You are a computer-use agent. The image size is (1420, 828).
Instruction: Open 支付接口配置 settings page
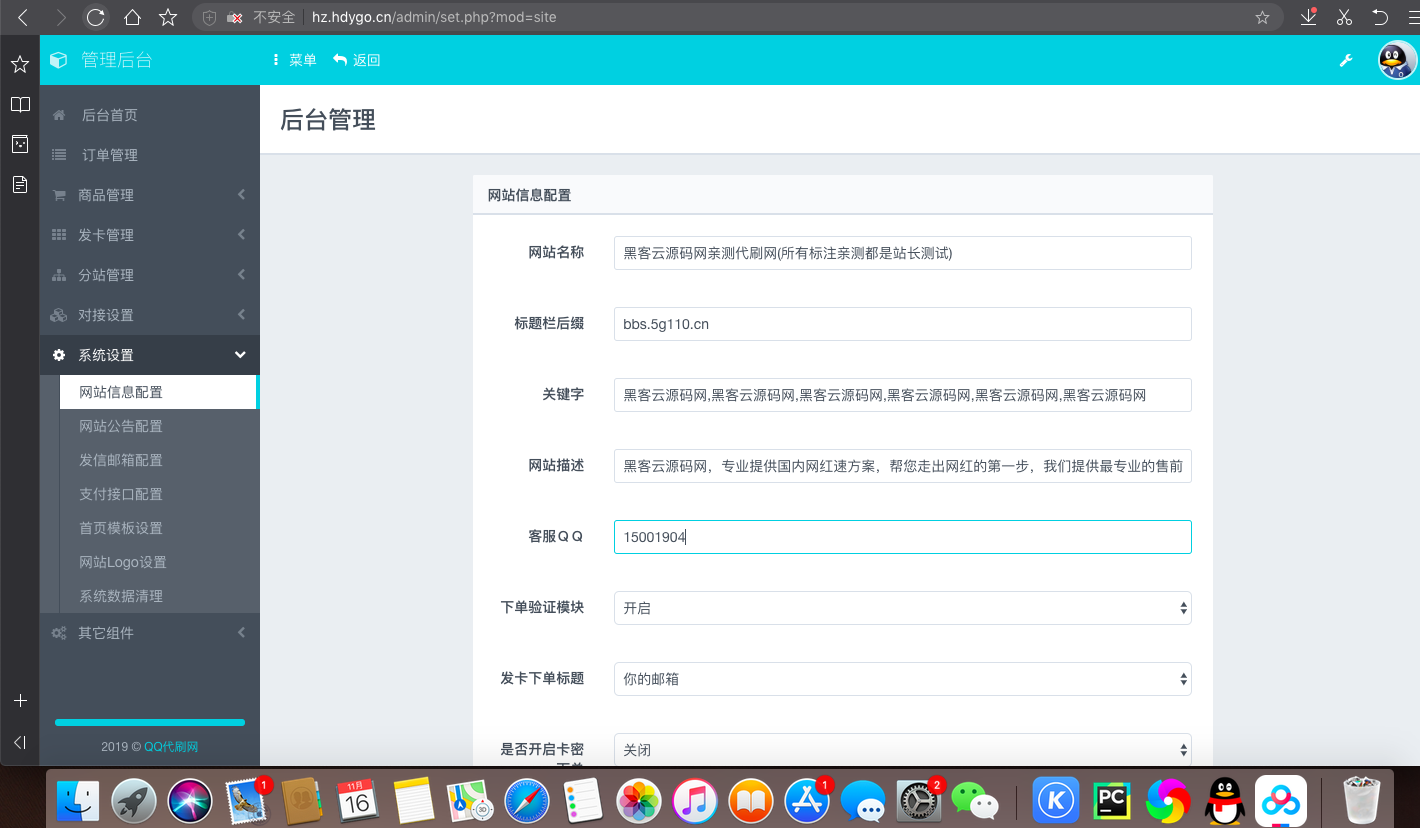(121, 494)
